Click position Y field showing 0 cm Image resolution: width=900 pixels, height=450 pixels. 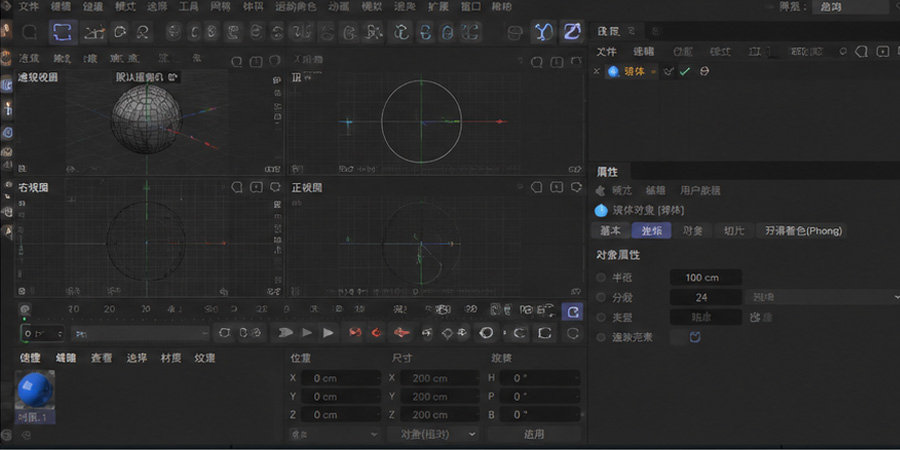[x=340, y=397]
